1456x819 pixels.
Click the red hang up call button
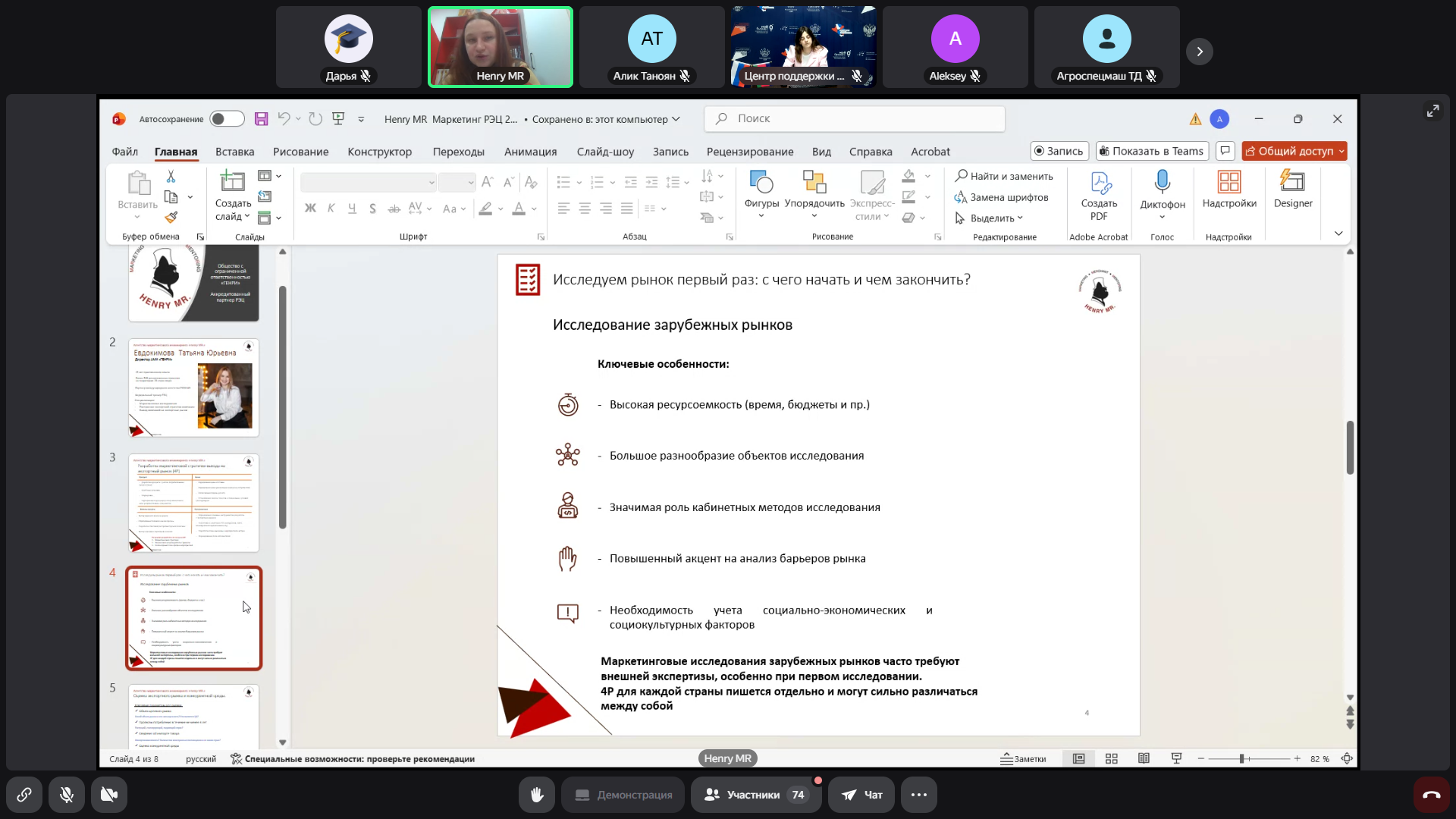pyautogui.click(x=1431, y=795)
